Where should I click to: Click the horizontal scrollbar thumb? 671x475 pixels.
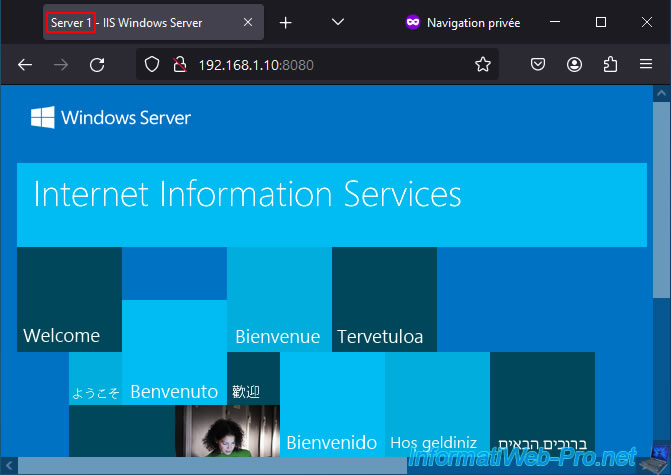pyautogui.click(x=212, y=466)
